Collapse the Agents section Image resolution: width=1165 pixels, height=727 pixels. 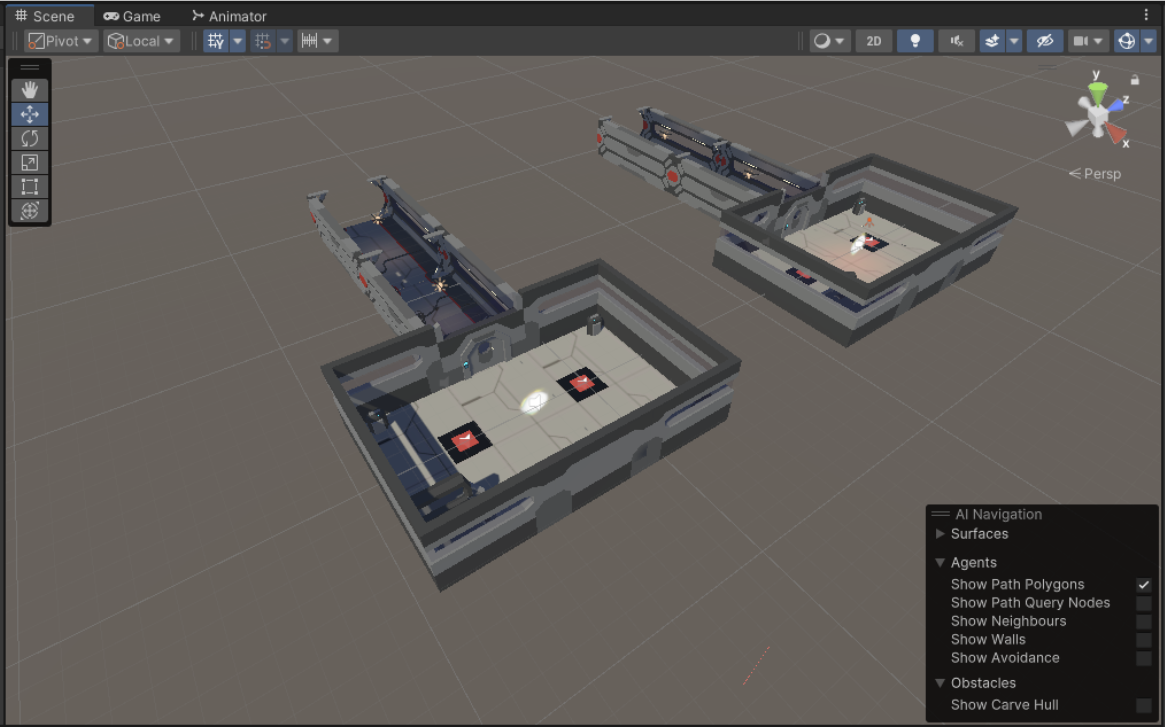940,563
